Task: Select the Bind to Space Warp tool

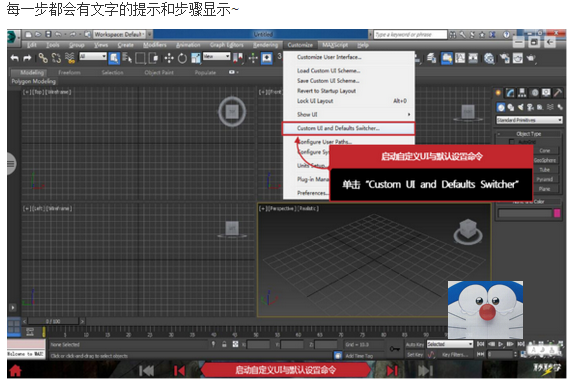Action: pyautogui.click(x=69, y=58)
